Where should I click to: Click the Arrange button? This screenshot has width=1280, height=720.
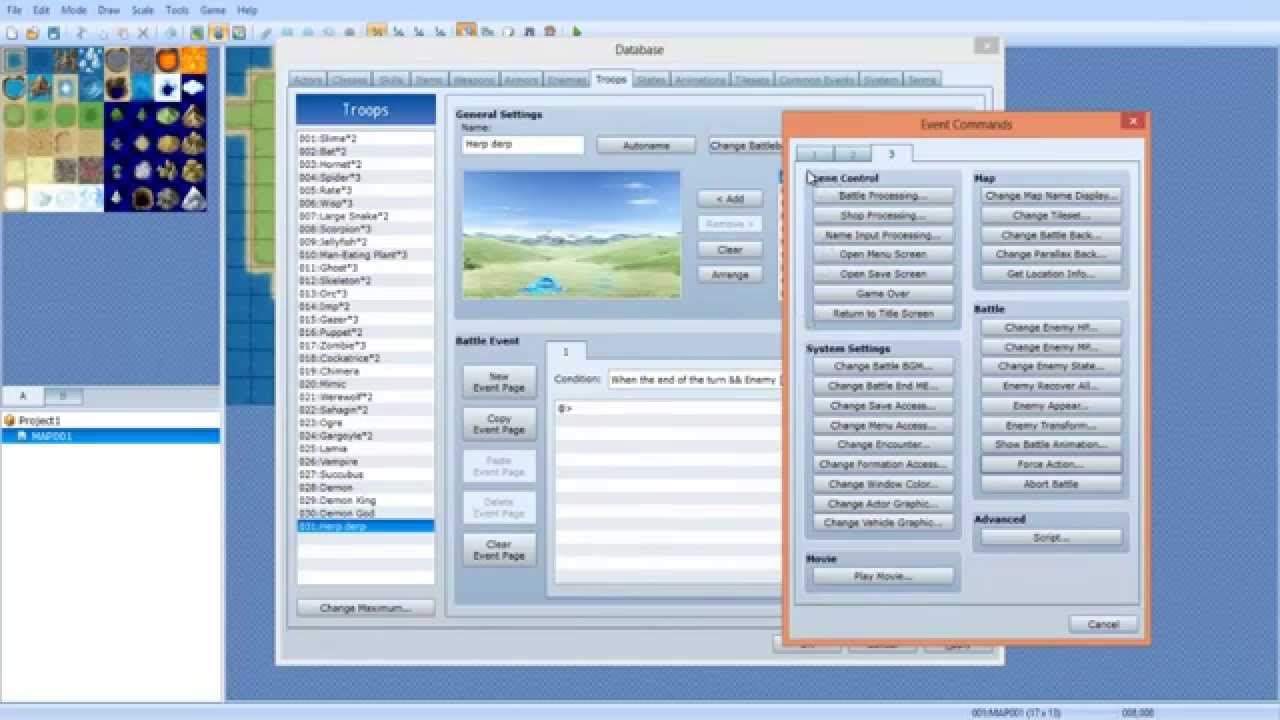(x=730, y=274)
